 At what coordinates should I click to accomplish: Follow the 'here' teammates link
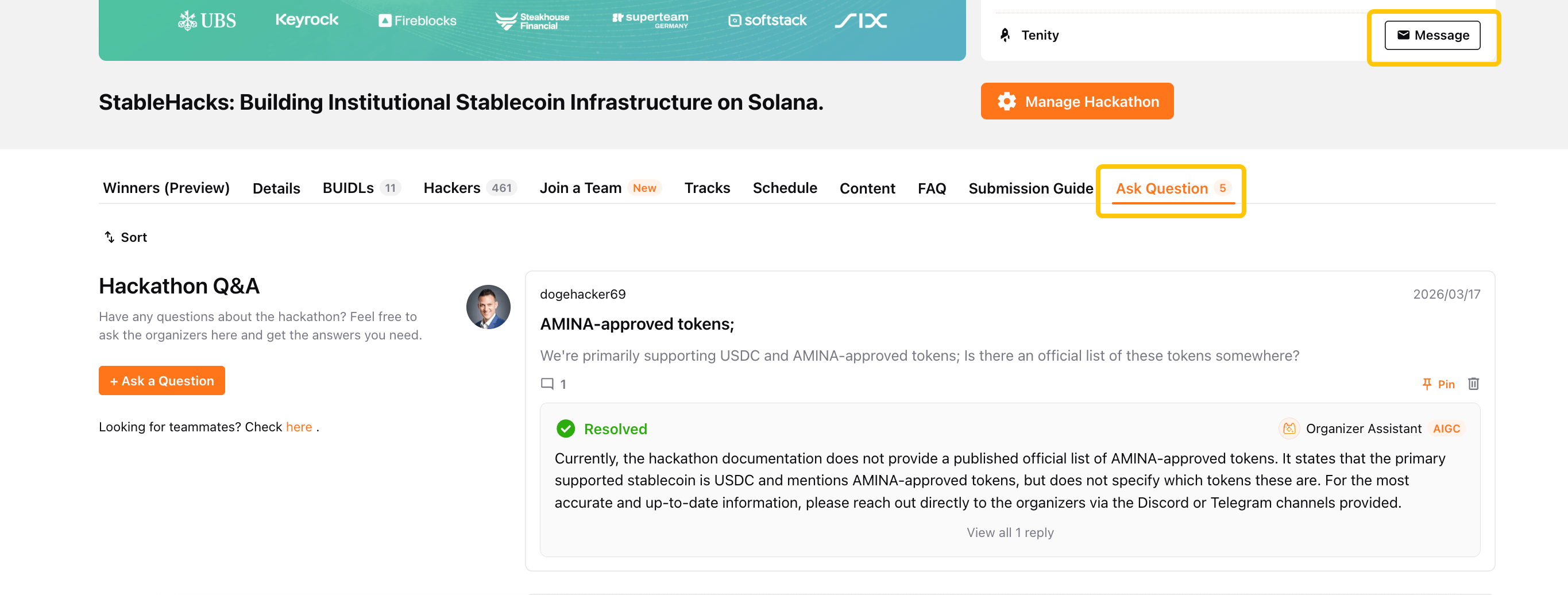coord(299,427)
